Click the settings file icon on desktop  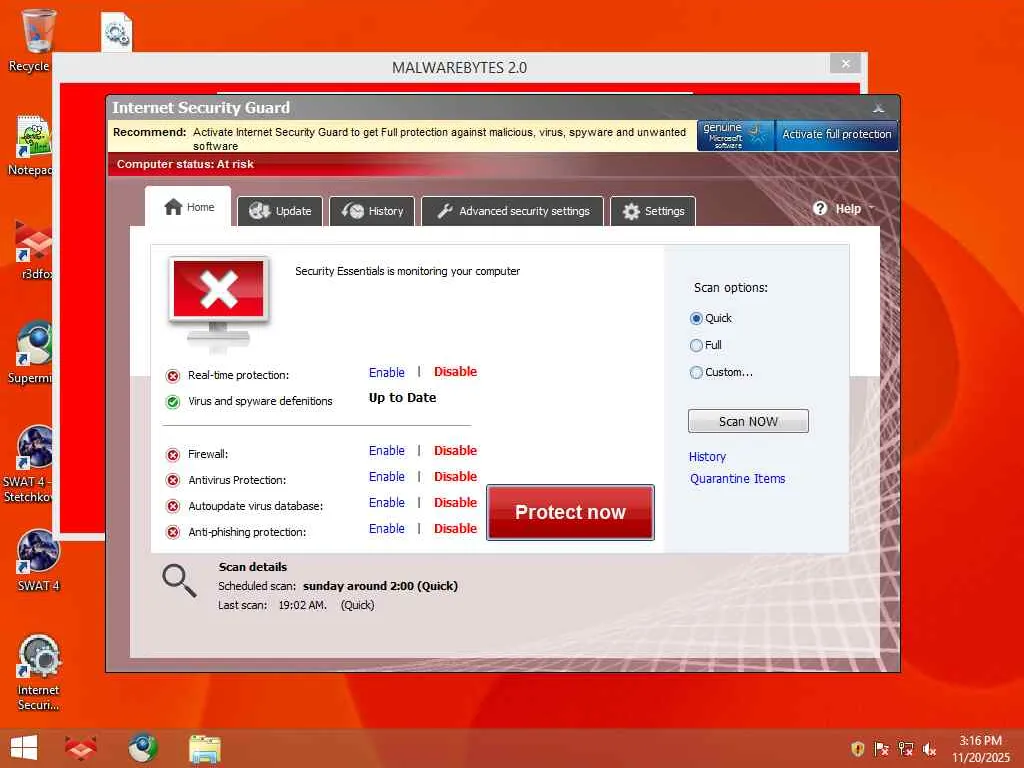click(x=117, y=33)
